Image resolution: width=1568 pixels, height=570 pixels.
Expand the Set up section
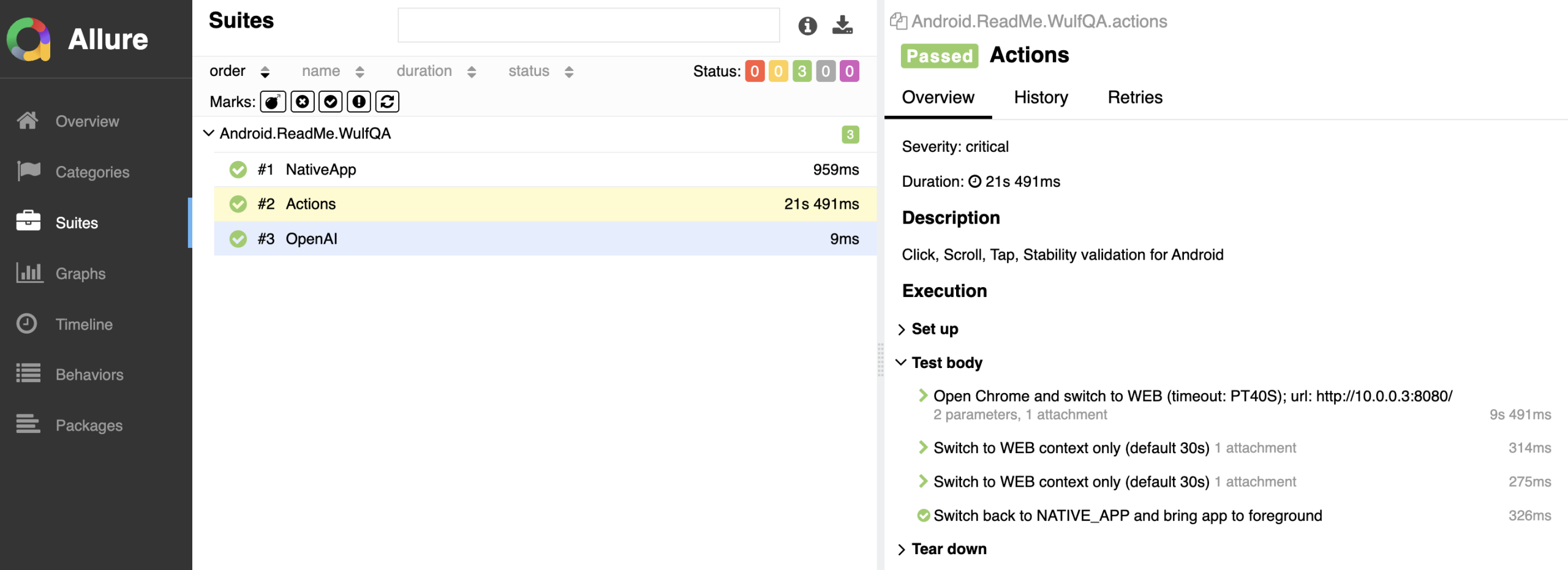point(902,329)
